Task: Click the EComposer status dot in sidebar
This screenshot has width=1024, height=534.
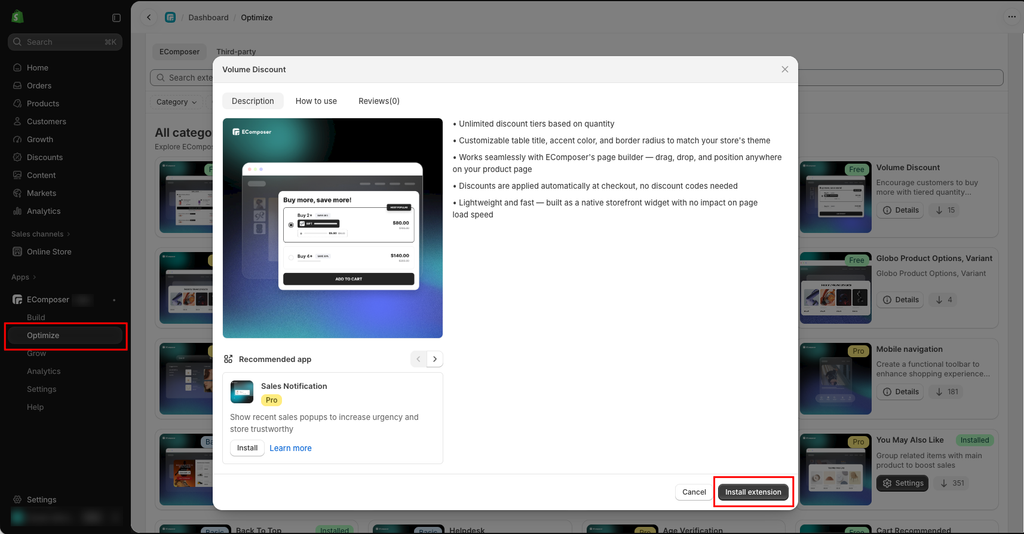Action: click(x=114, y=300)
